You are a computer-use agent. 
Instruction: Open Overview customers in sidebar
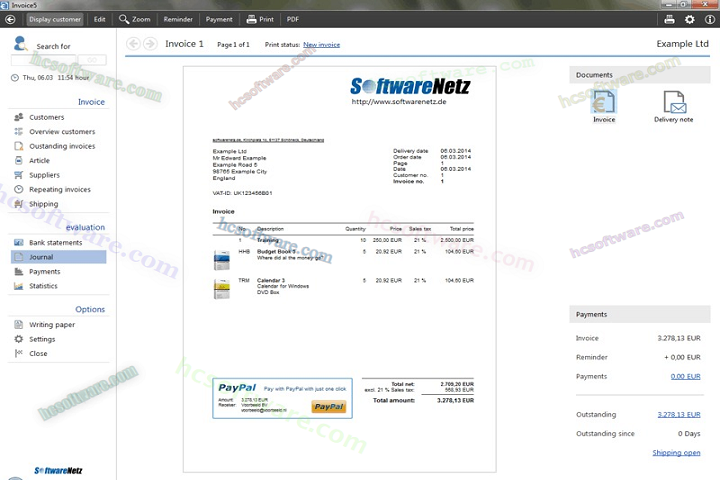[x=62, y=131]
